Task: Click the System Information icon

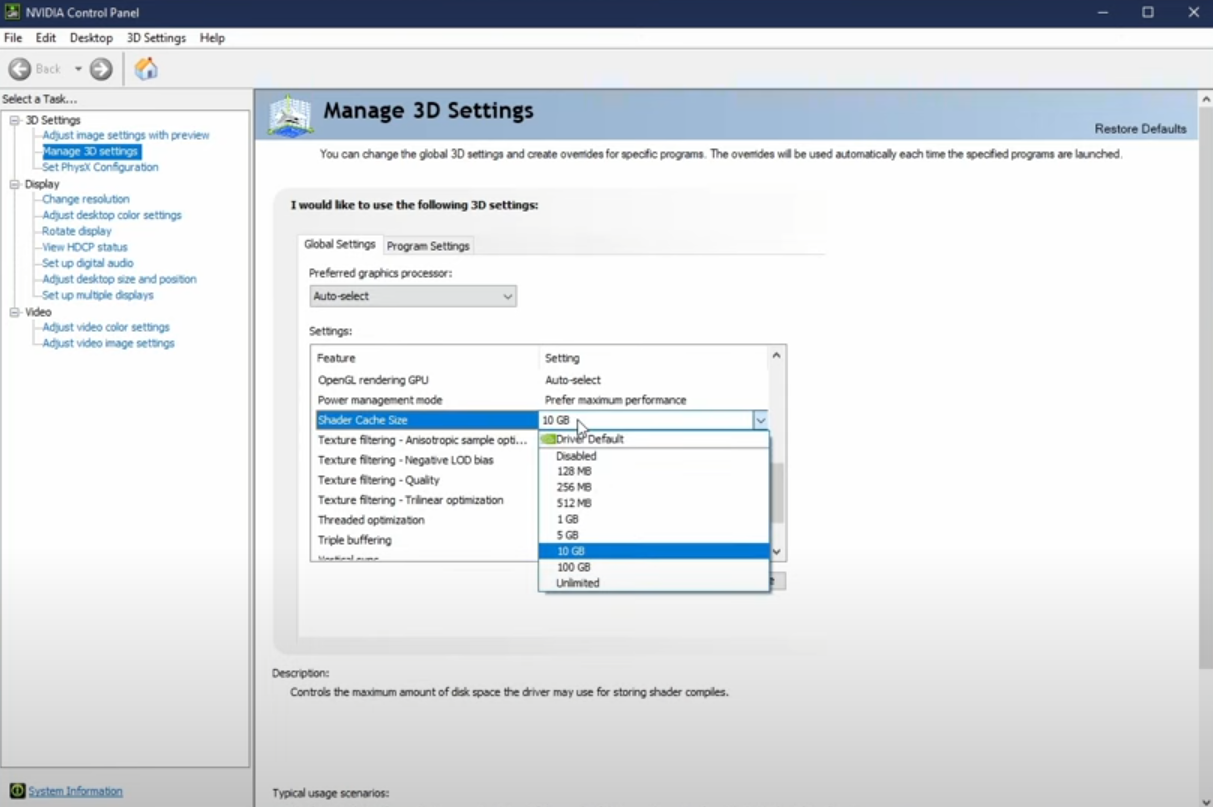Action: tap(17, 791)
